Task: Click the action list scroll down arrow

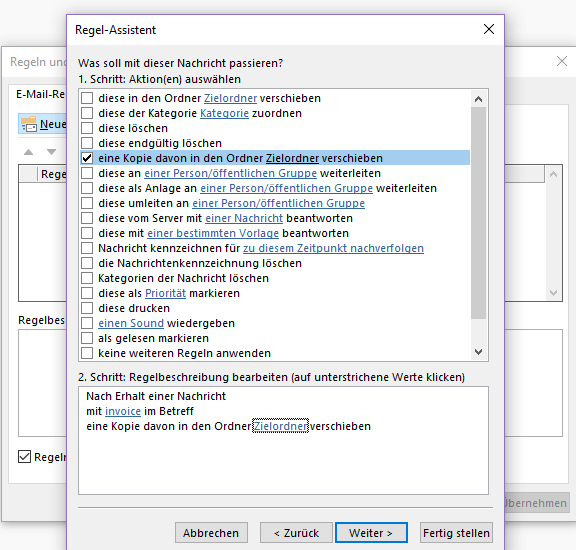Action: point(478,352)
